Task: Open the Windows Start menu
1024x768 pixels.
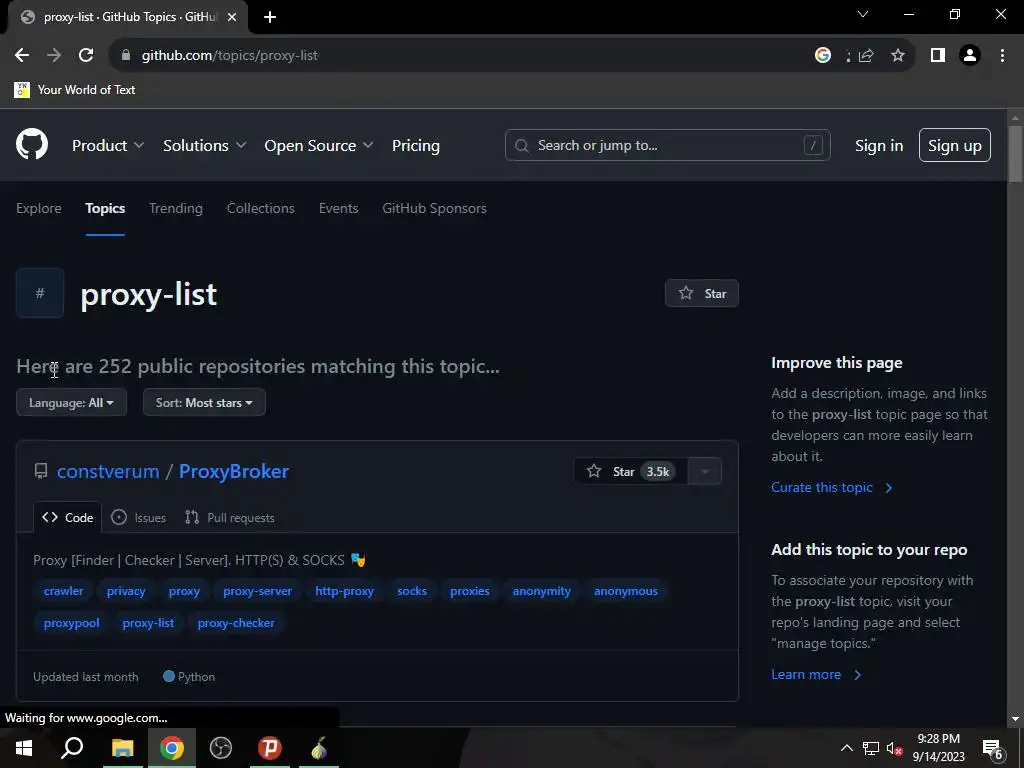Action: pos(24,748)
